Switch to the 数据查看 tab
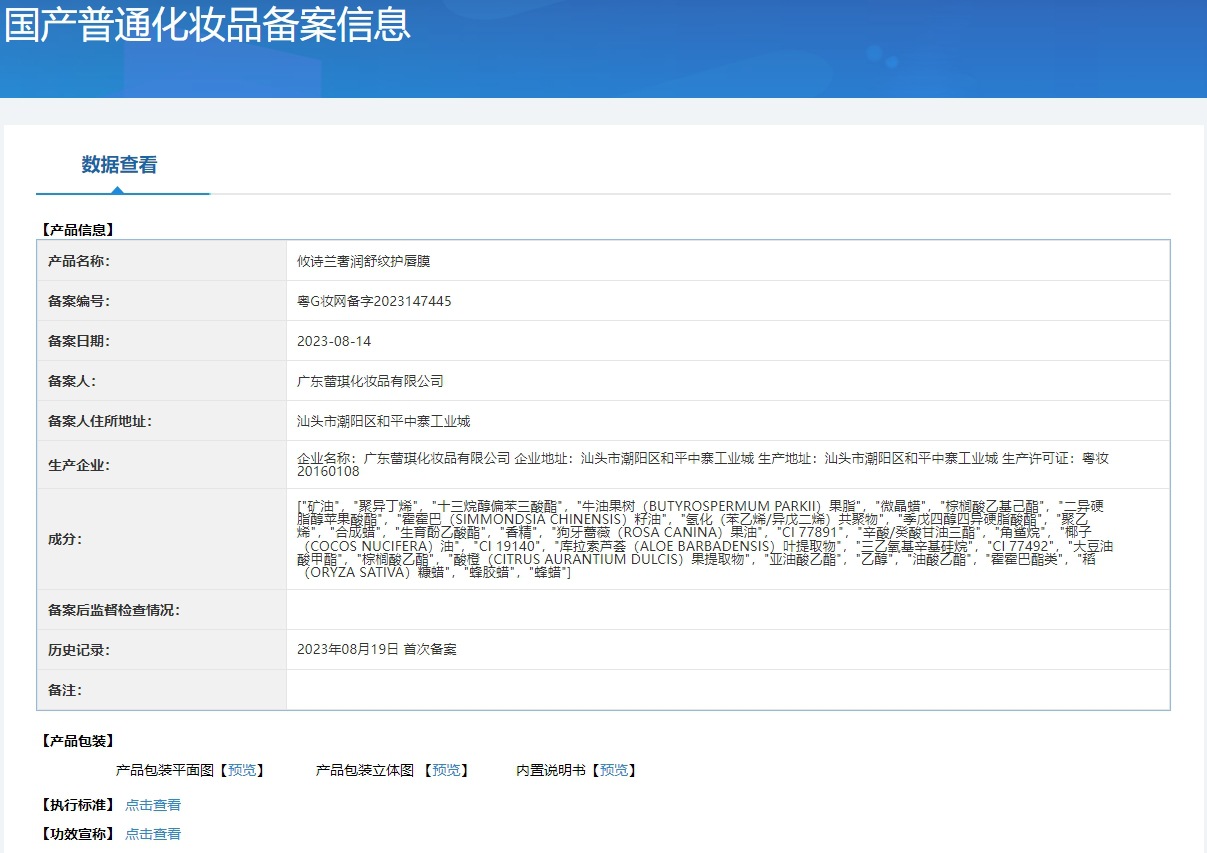This screenshot has width=1207, height=853. point(120,165)
